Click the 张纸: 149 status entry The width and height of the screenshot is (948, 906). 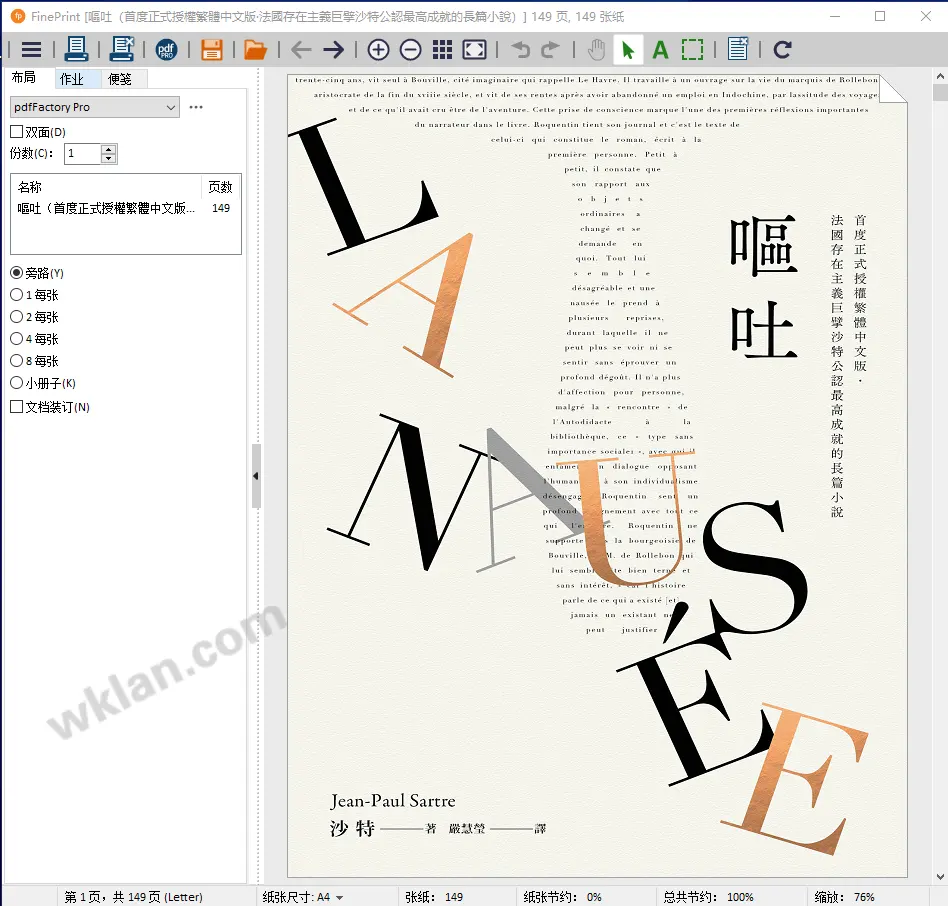[x=434, y=897]
